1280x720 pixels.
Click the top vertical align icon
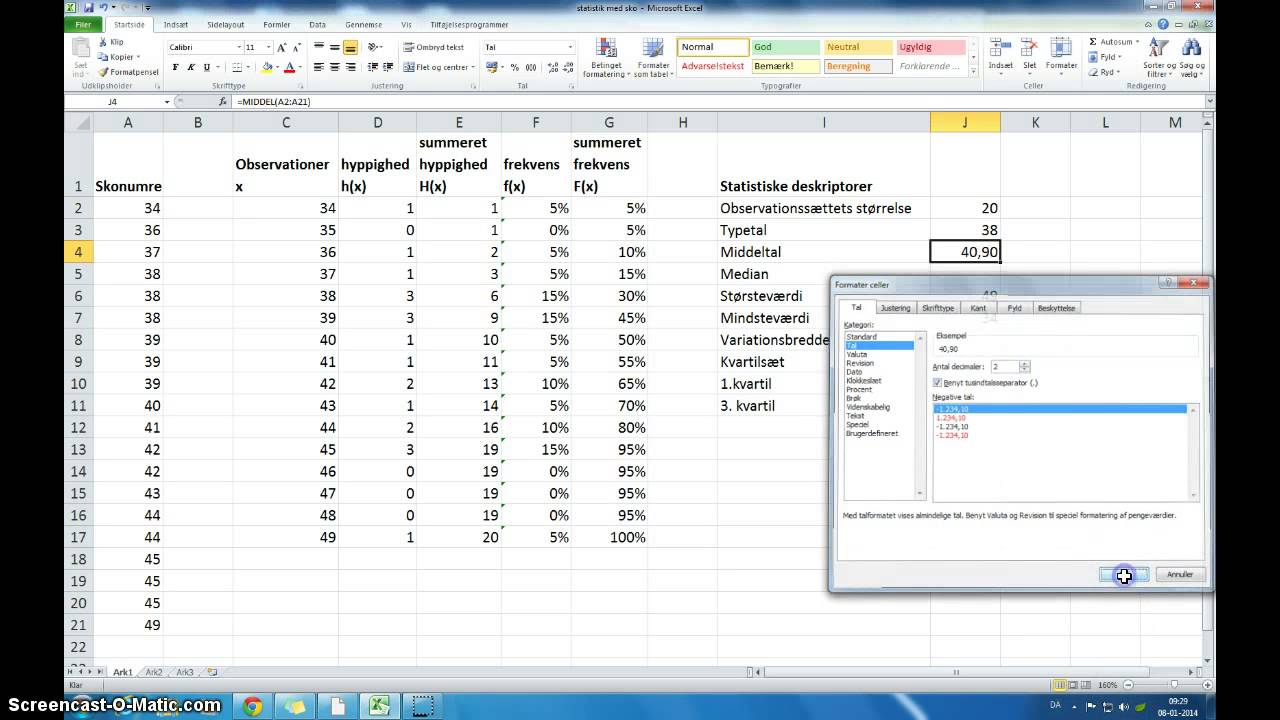[319, 47]
